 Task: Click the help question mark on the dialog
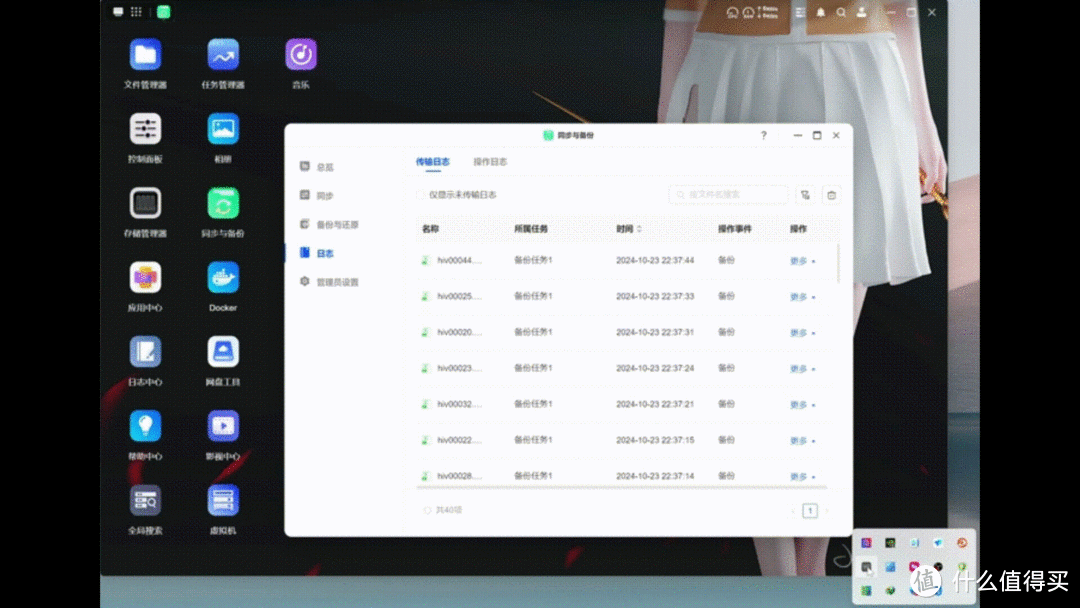tap(763, 135)
